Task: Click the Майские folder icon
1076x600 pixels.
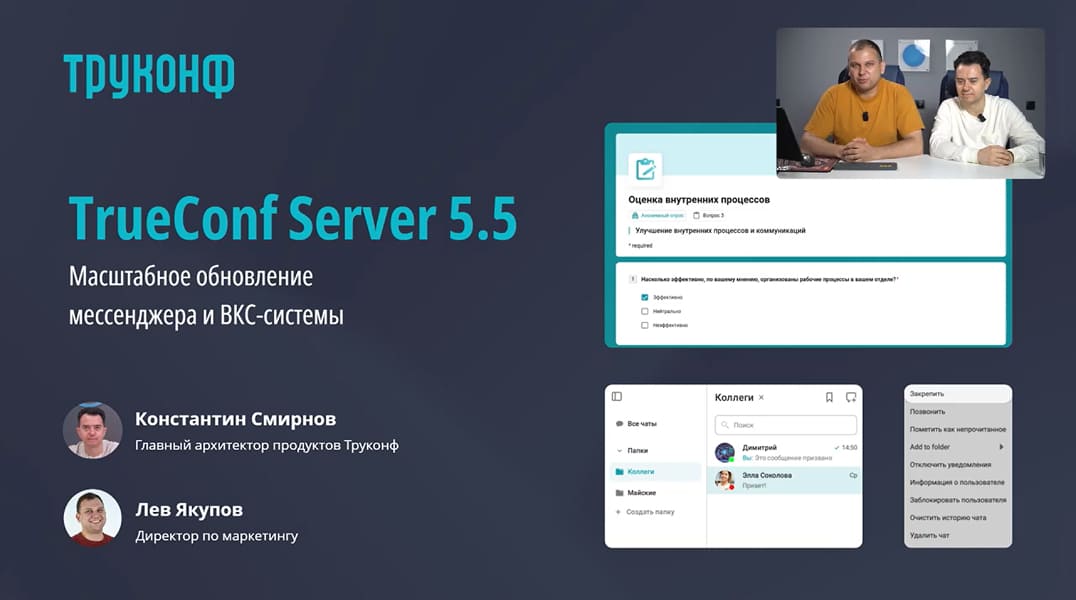Action: point(620,492)
